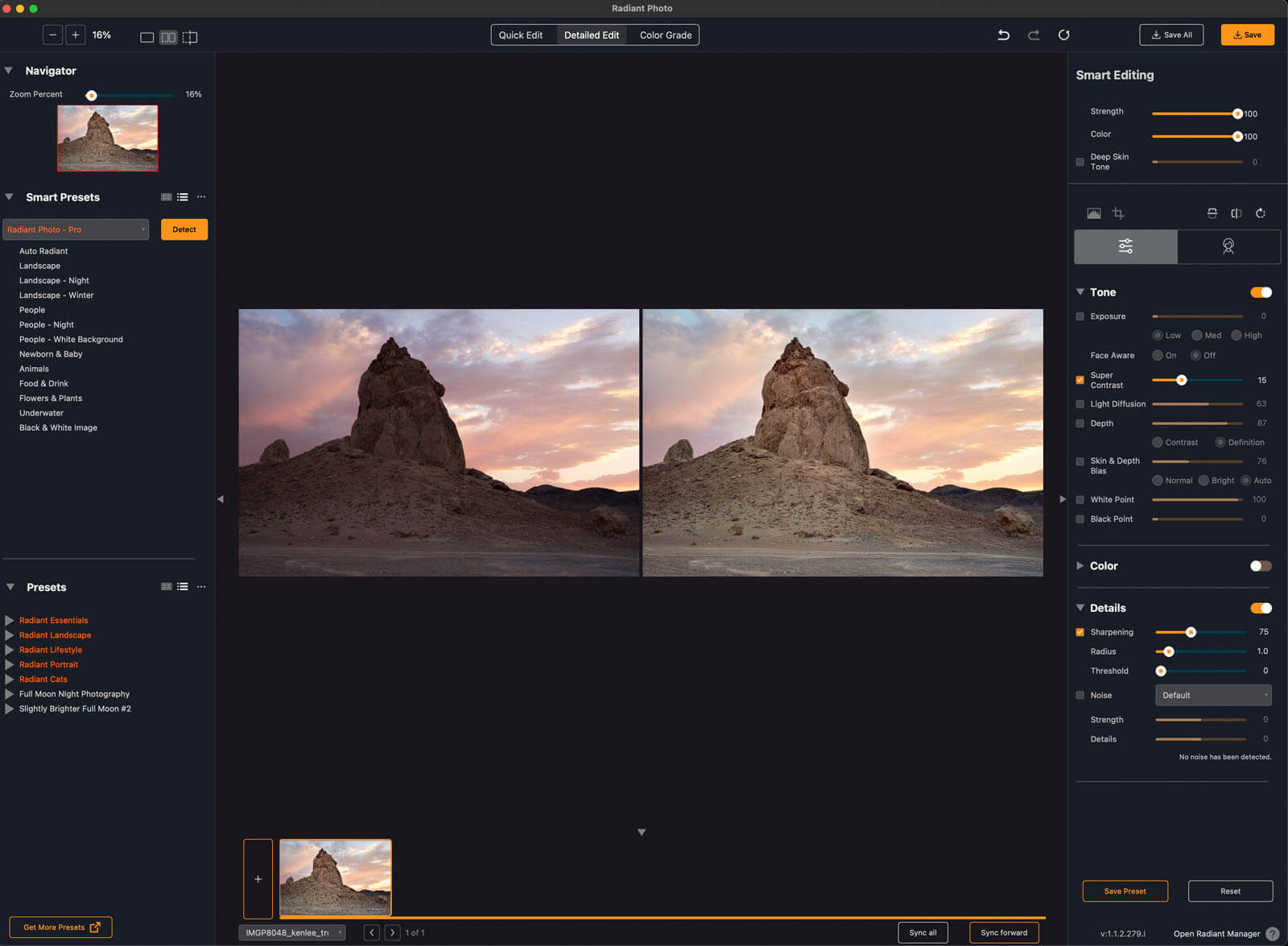Click the histogram image icon
The image size is (1288, 946).
tap(1093, 213)
